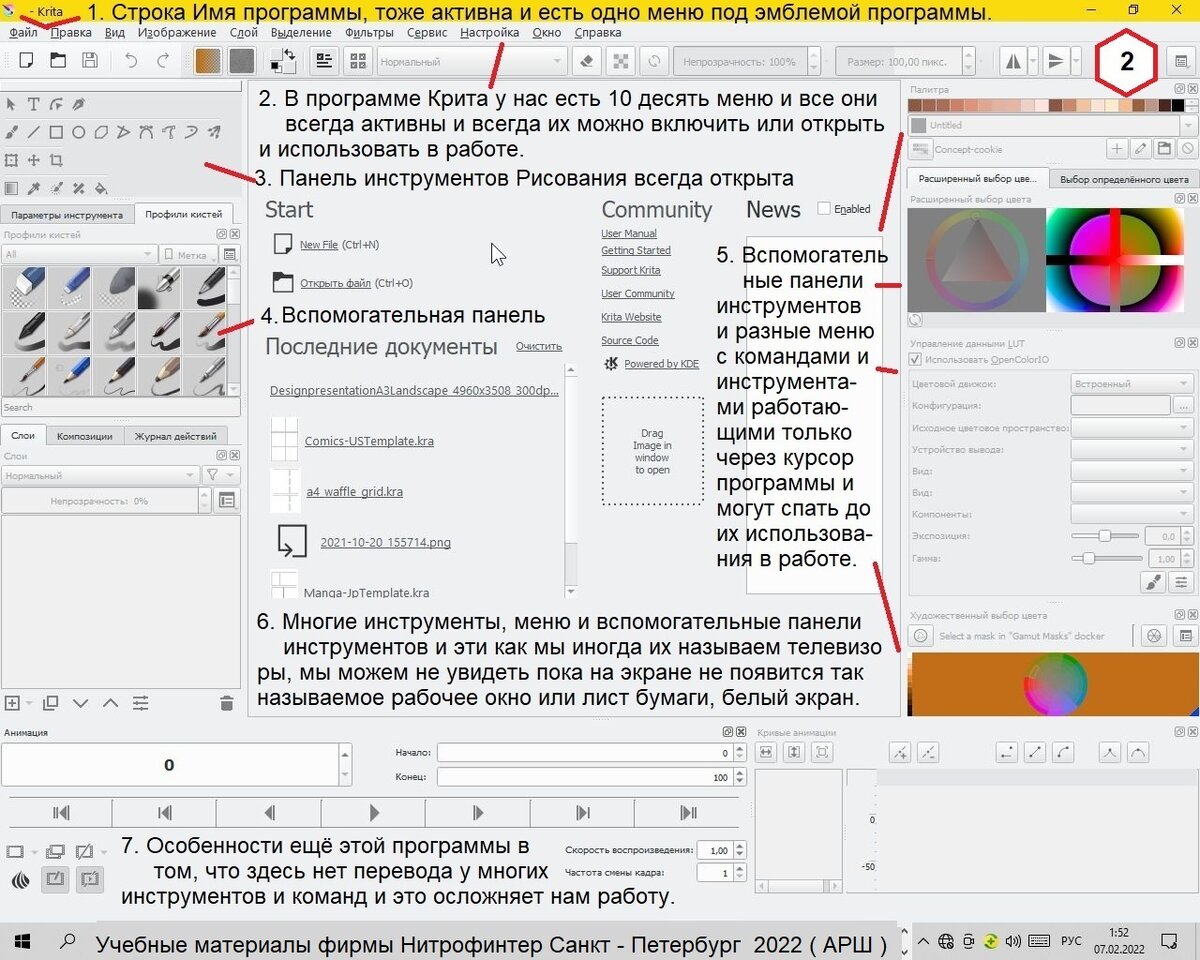Enable the News checkbox

click(824, 209)
